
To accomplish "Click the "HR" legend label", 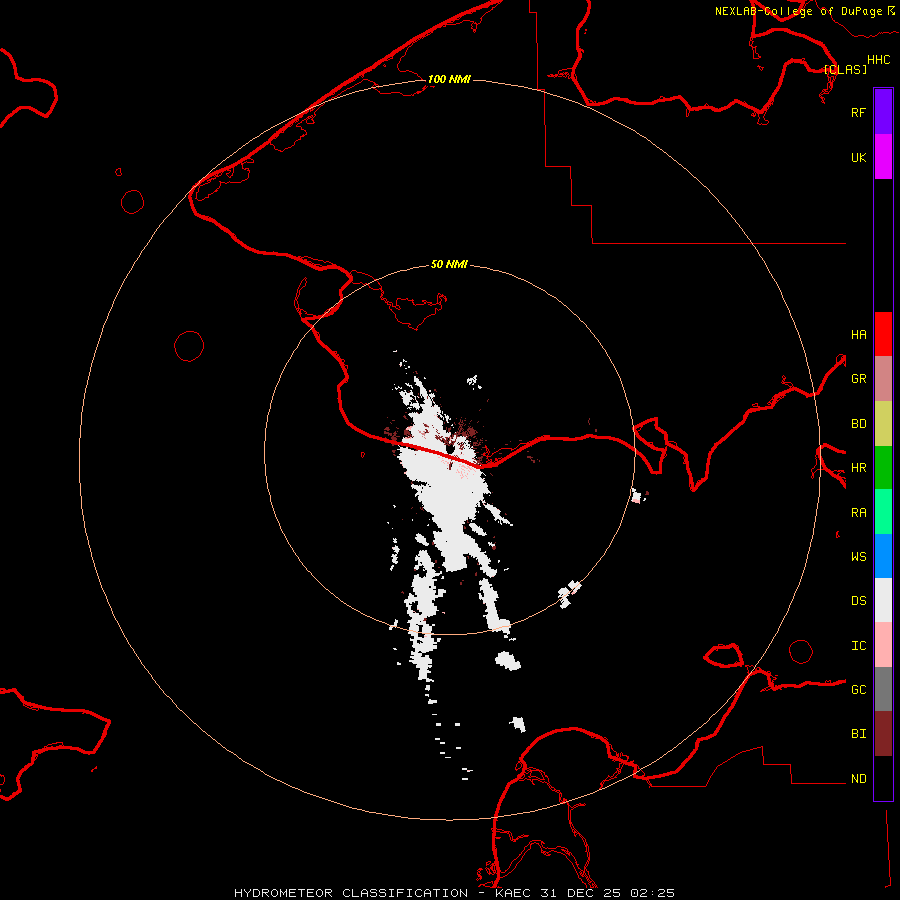I will [x=858, y=467].
